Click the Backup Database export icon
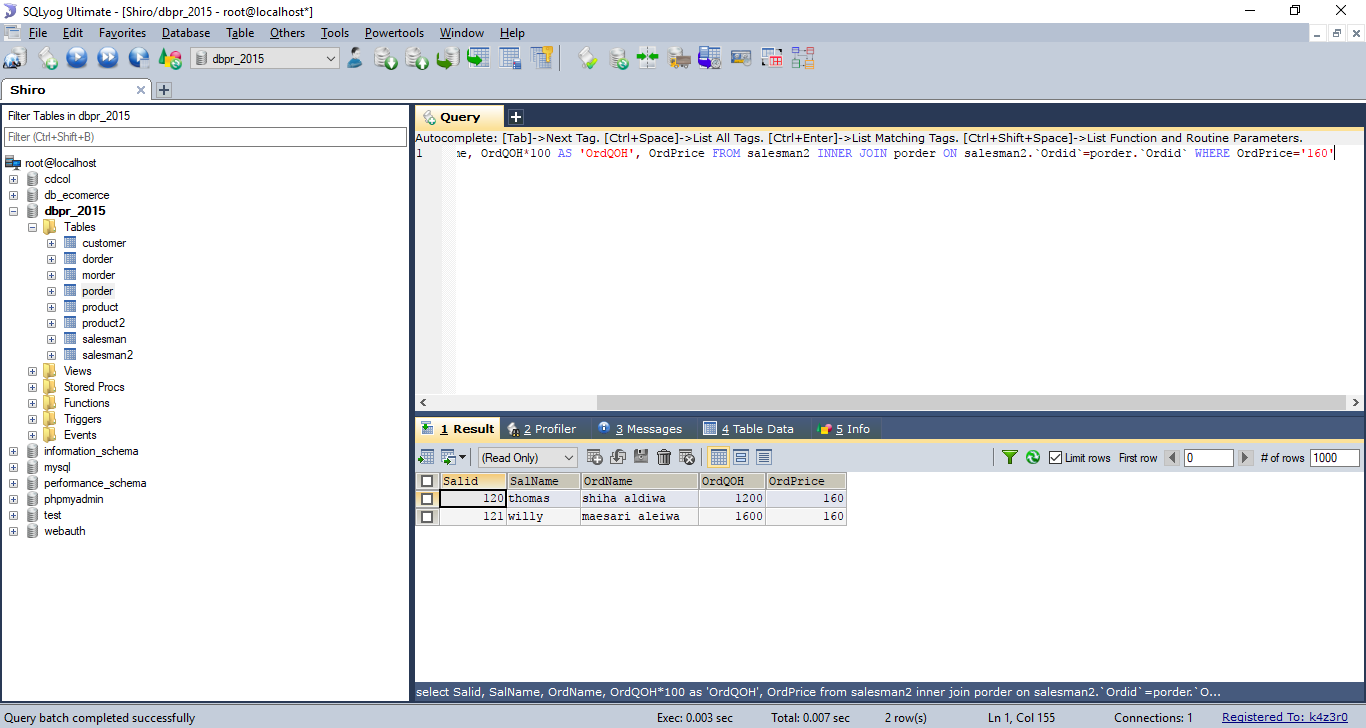 coord(416,58)
